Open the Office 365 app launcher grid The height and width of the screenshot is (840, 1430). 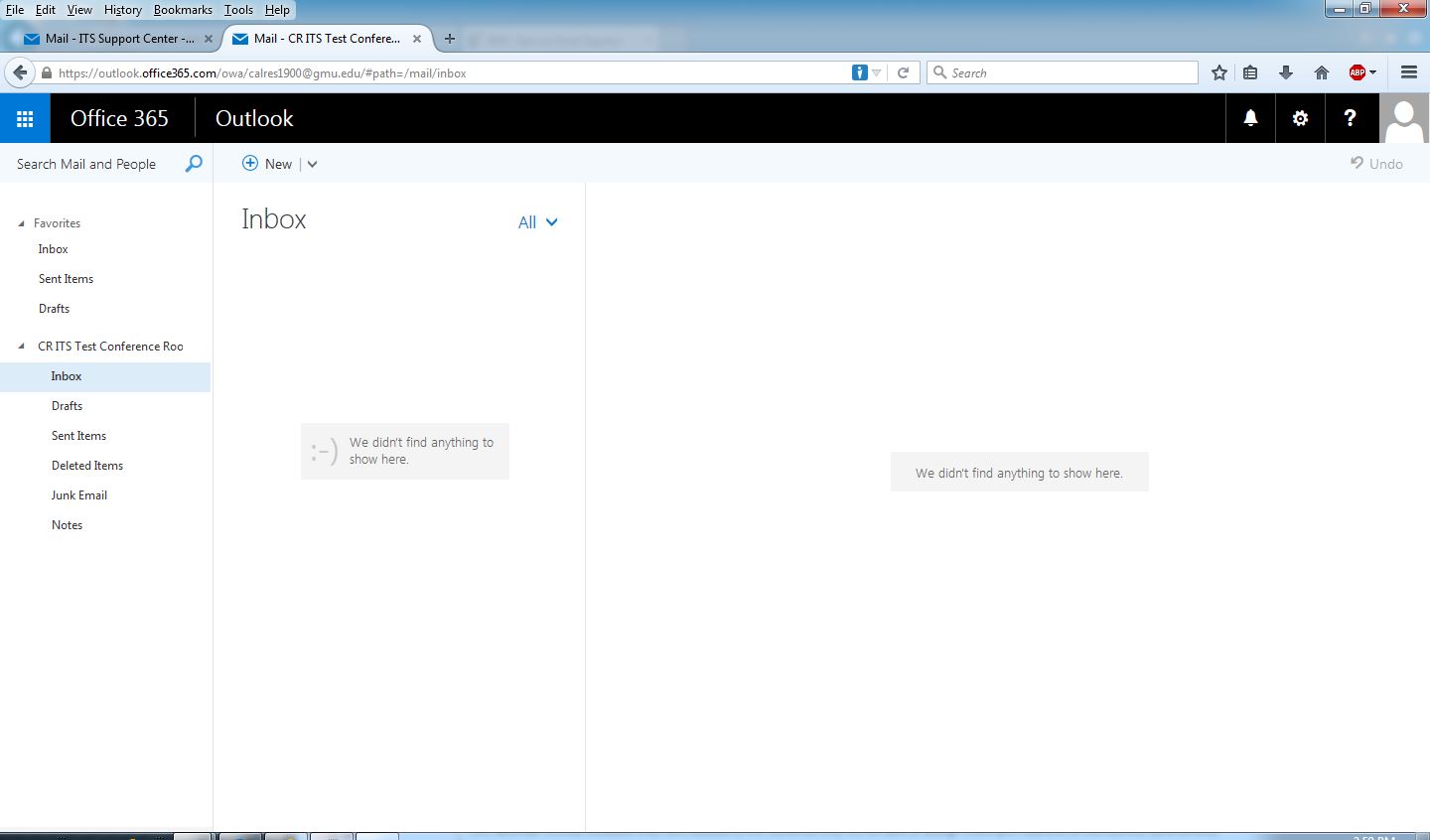click(25, 119)
